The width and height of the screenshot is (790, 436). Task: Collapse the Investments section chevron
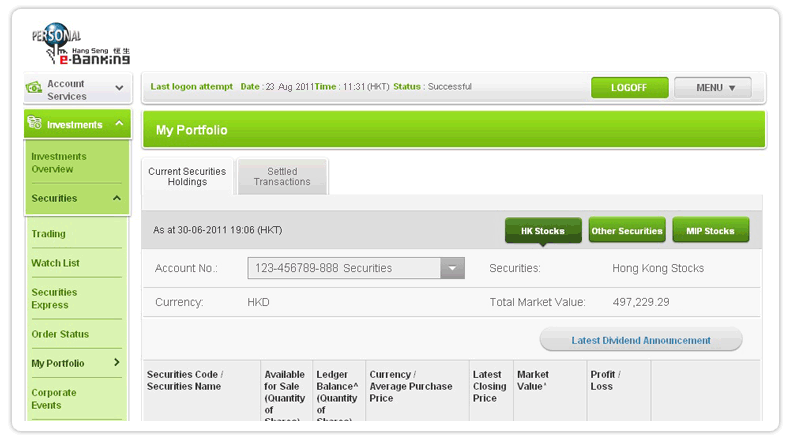pyautogui.click(x=119, y=125)
